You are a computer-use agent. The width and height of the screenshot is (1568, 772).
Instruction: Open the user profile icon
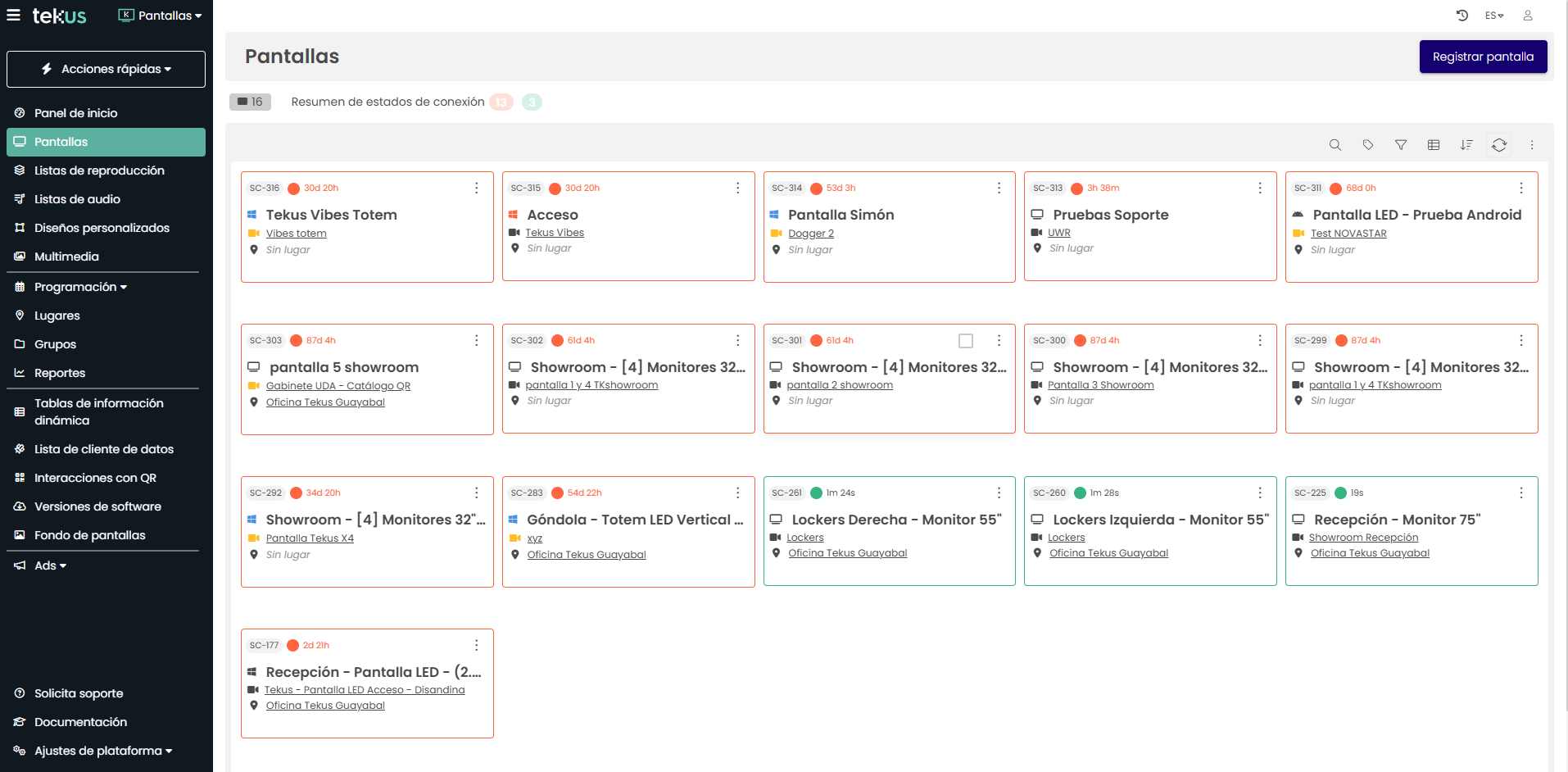coord(1527,16)
